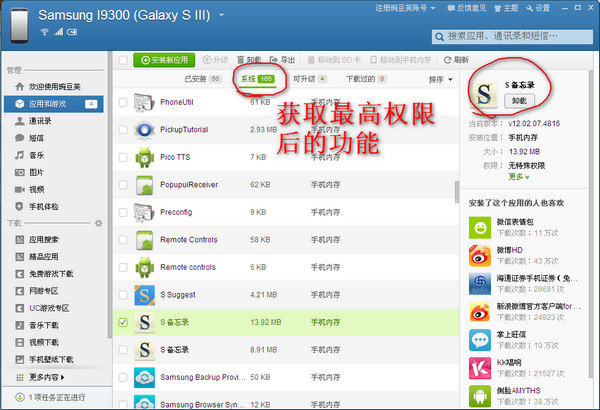Switch to the 系统 tab
The image size is (600, 410).
(258, 79)
